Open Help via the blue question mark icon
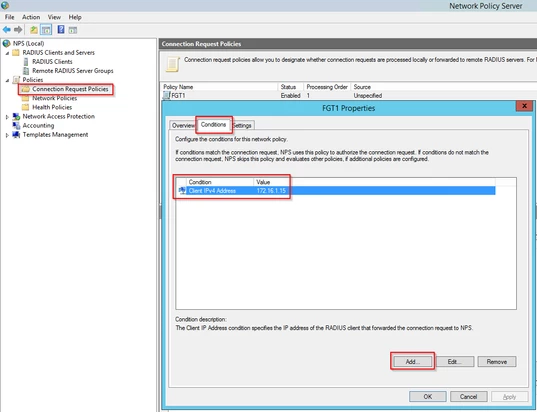 coord(61,29)
